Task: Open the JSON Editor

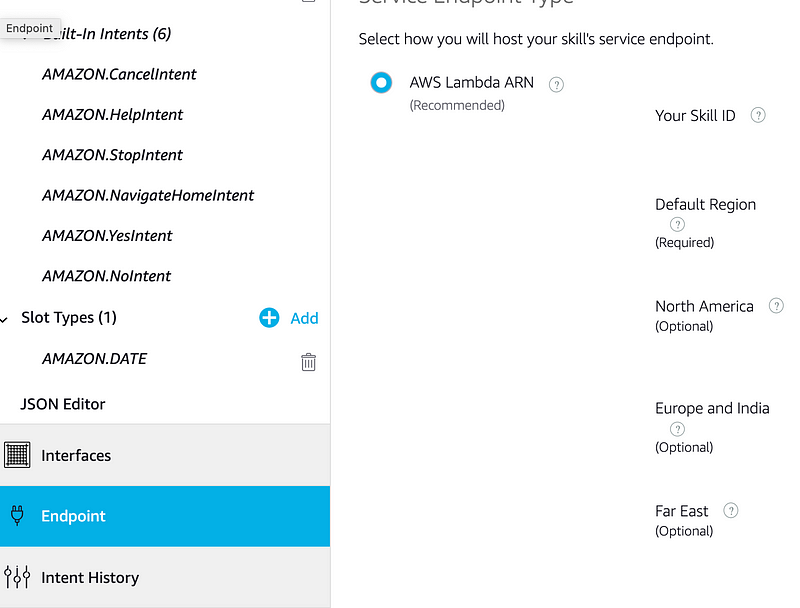Action: point(63,404)
